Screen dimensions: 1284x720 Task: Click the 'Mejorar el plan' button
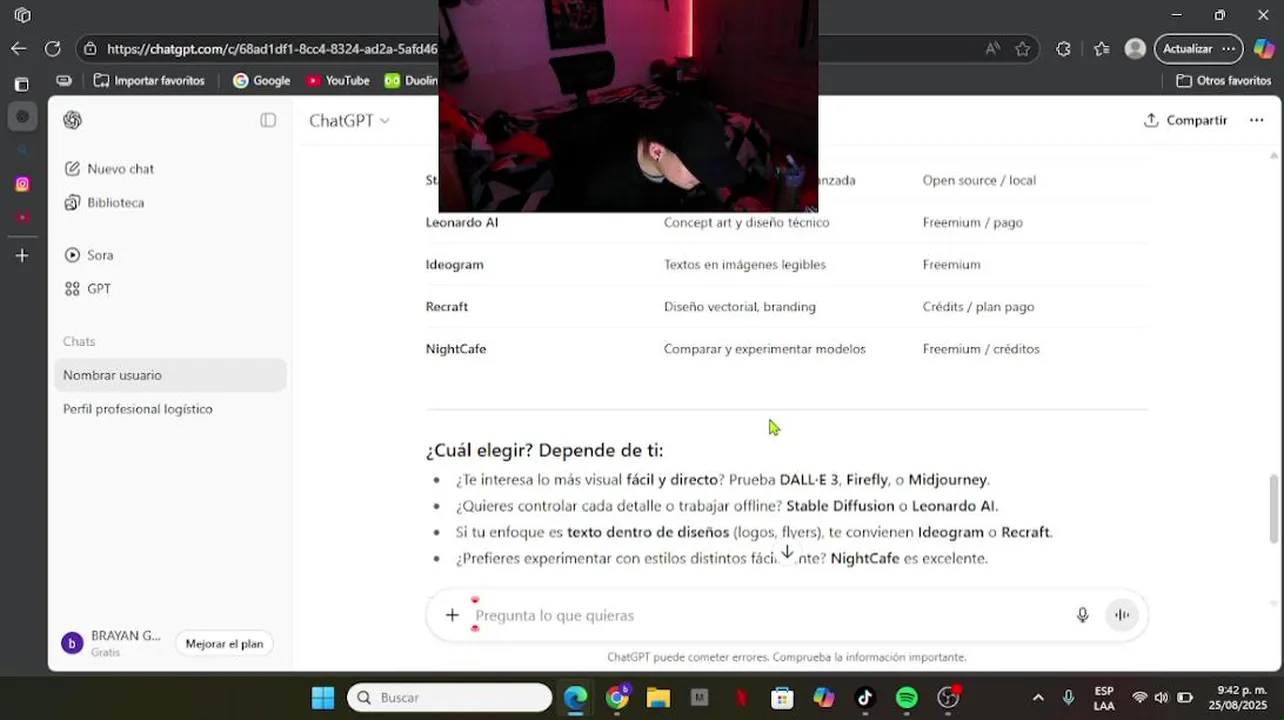point(224,644)
